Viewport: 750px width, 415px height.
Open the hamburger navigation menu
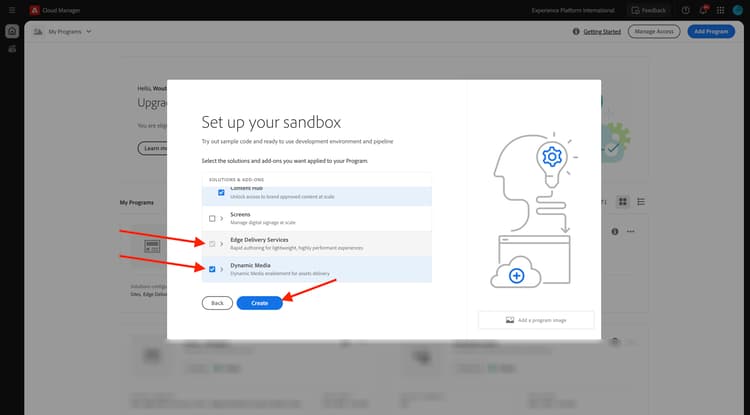[x=12, y=10]
